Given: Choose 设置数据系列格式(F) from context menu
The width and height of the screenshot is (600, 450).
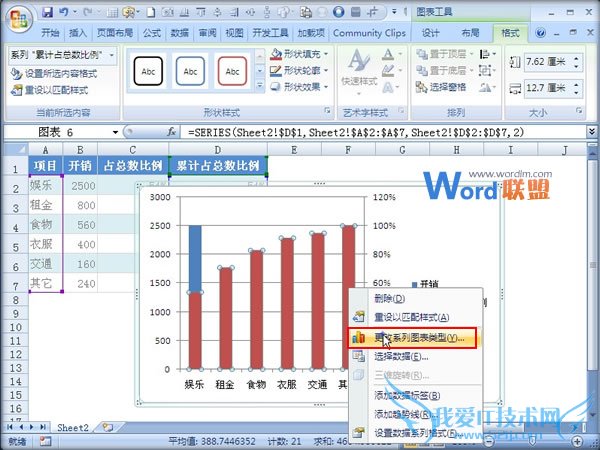Looking at the screenshot, I should pos(415,433).
